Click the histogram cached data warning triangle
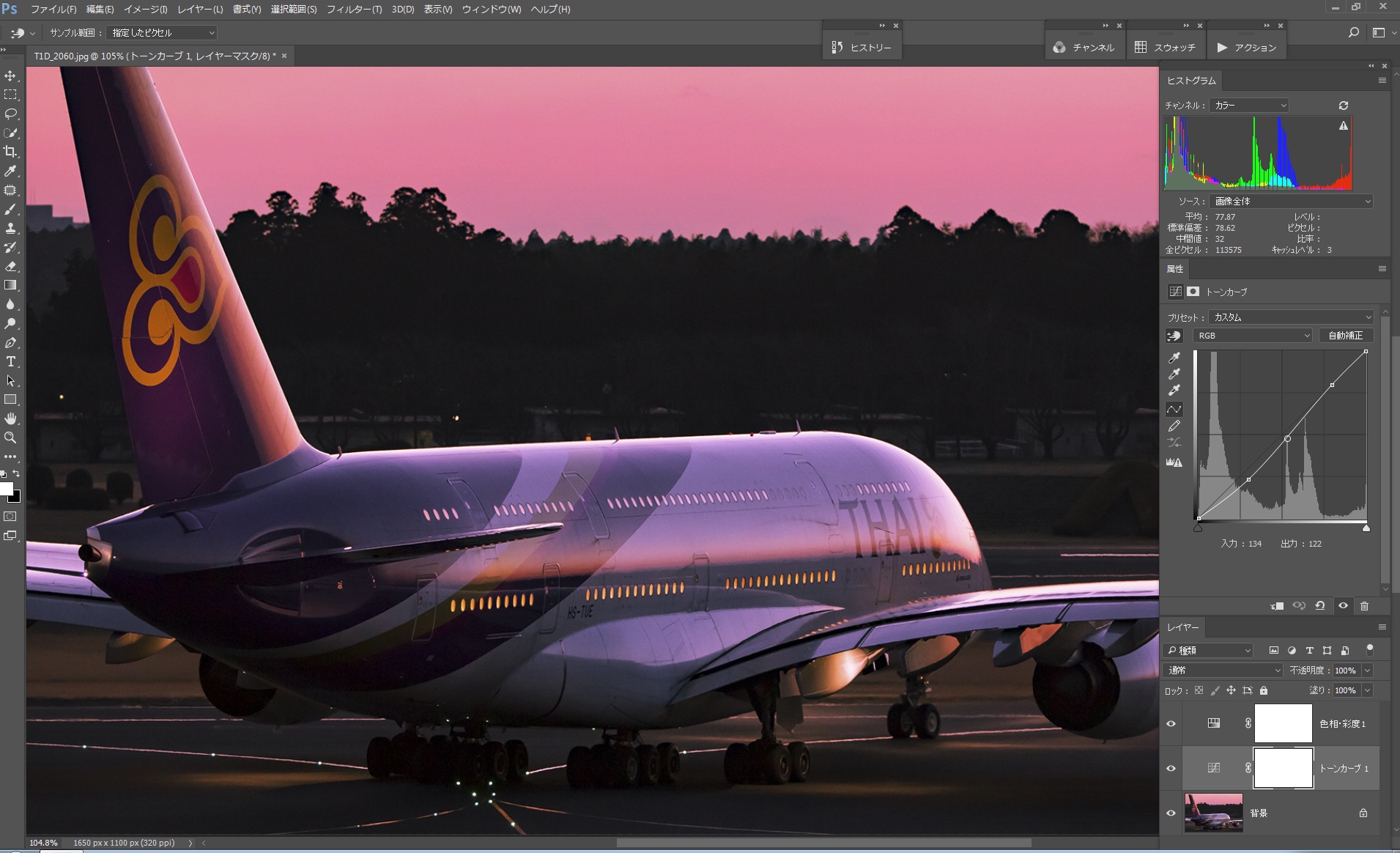Screen dimensions: 1400x853 [1344, 125]
